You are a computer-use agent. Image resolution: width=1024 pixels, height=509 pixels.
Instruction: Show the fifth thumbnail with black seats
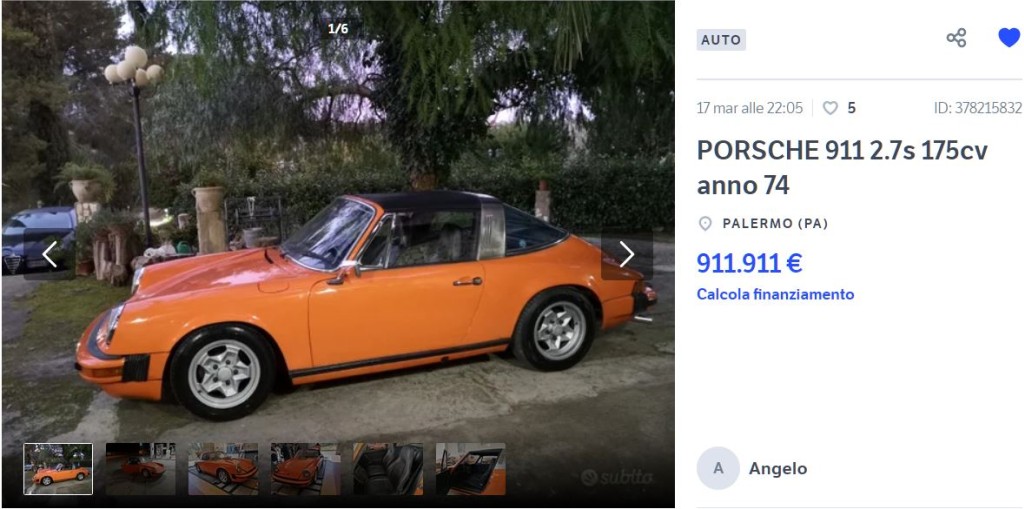click(388, 468)
